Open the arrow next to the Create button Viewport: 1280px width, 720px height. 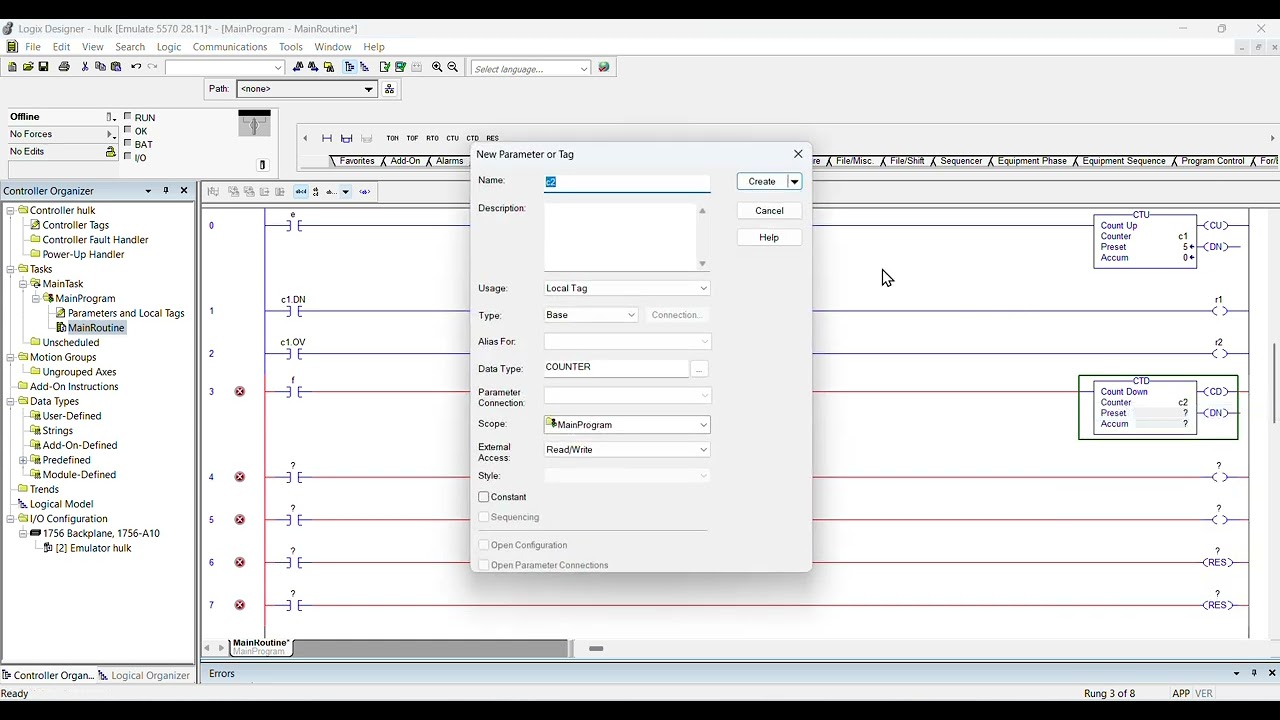click(x=795, y=182)
